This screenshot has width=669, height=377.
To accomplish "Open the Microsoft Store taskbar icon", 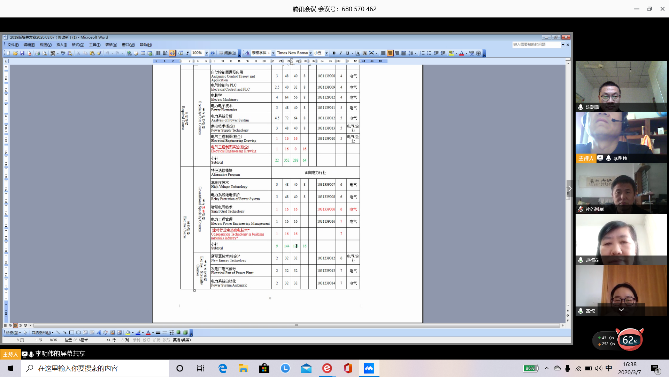I will pyautogui.click(x=264, y=368).
